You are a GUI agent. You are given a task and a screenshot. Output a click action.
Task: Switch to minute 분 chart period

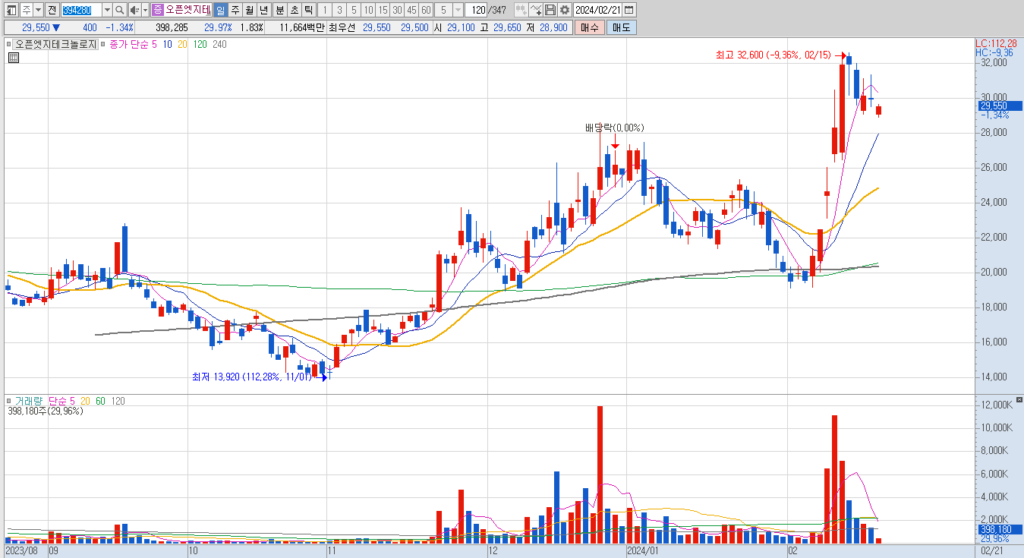coord(280,10)
